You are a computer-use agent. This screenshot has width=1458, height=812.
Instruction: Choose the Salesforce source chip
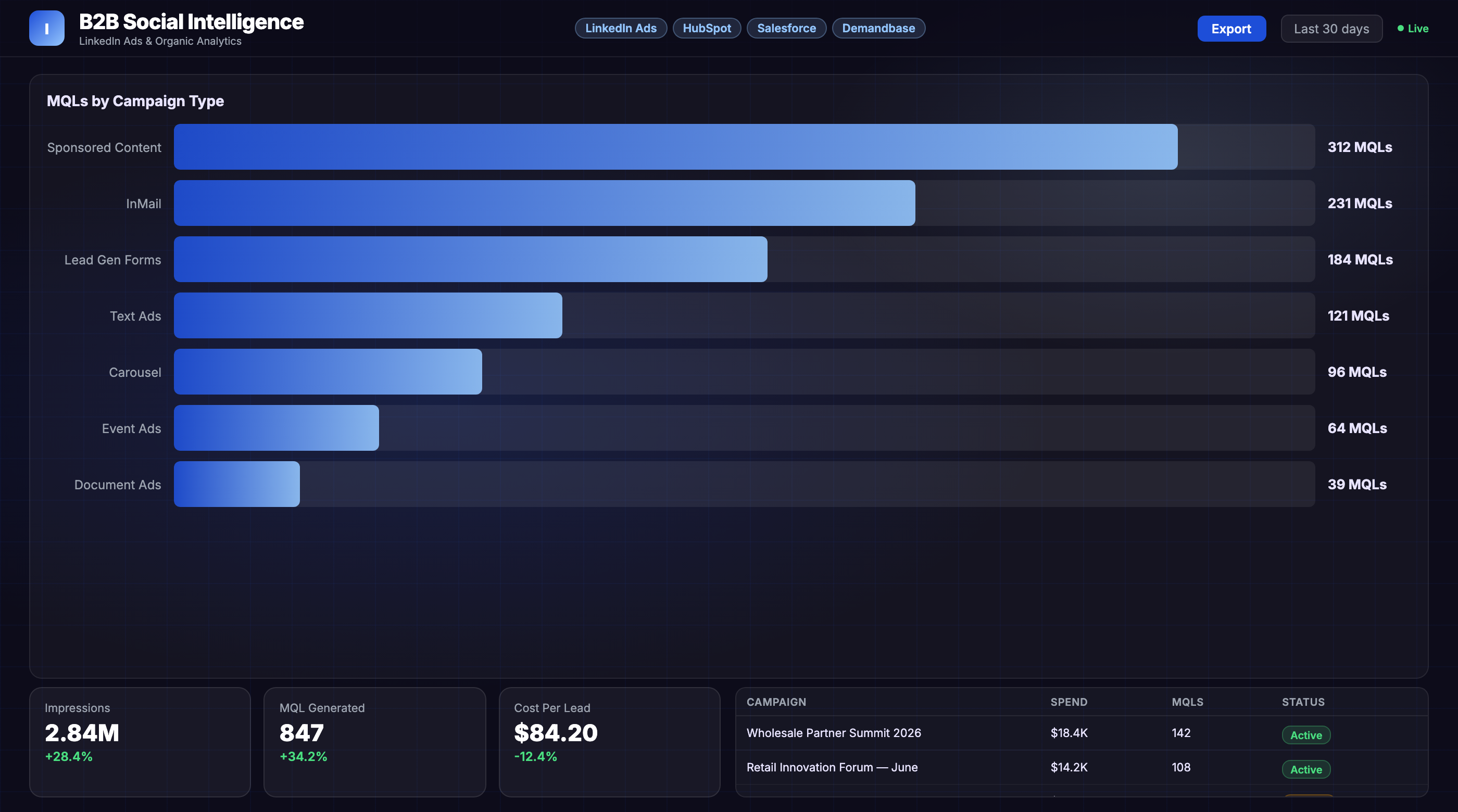click(x=786, y=28)
